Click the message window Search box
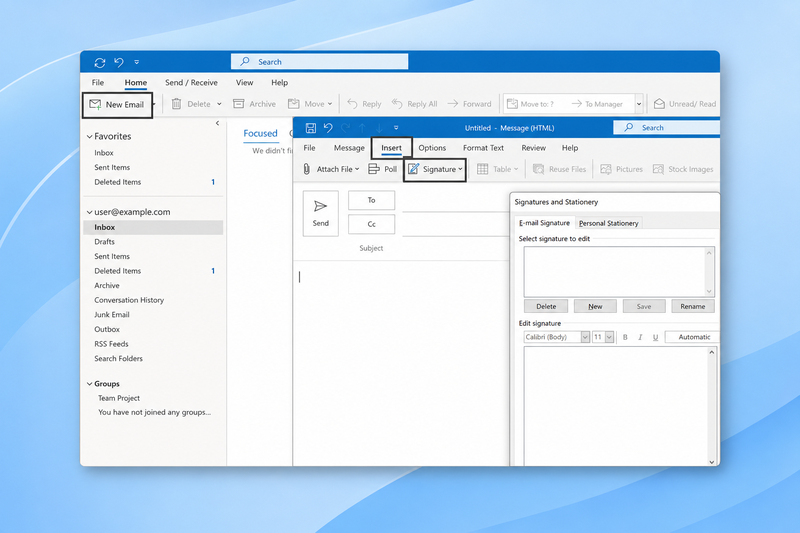Image resolution: width=800 pixels, height=533 pixels. point(666,128)
